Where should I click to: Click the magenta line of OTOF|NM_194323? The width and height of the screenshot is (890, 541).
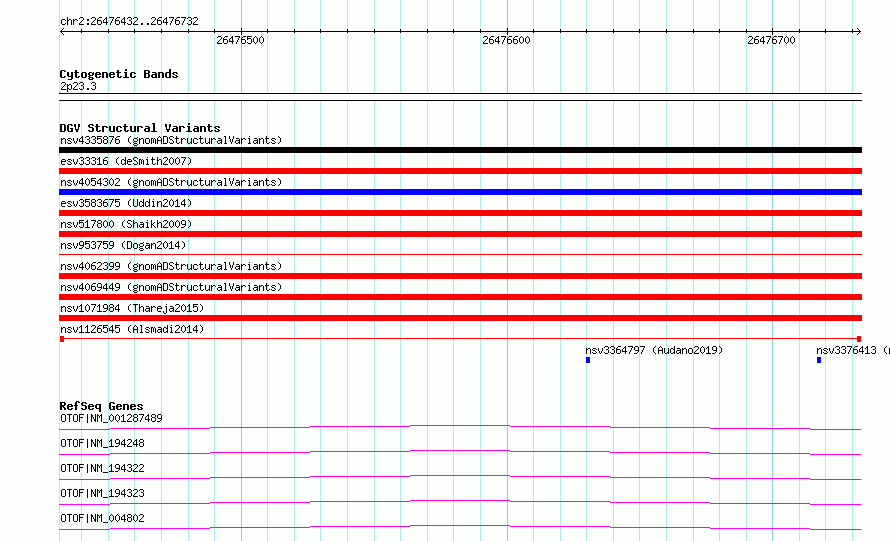460,502
